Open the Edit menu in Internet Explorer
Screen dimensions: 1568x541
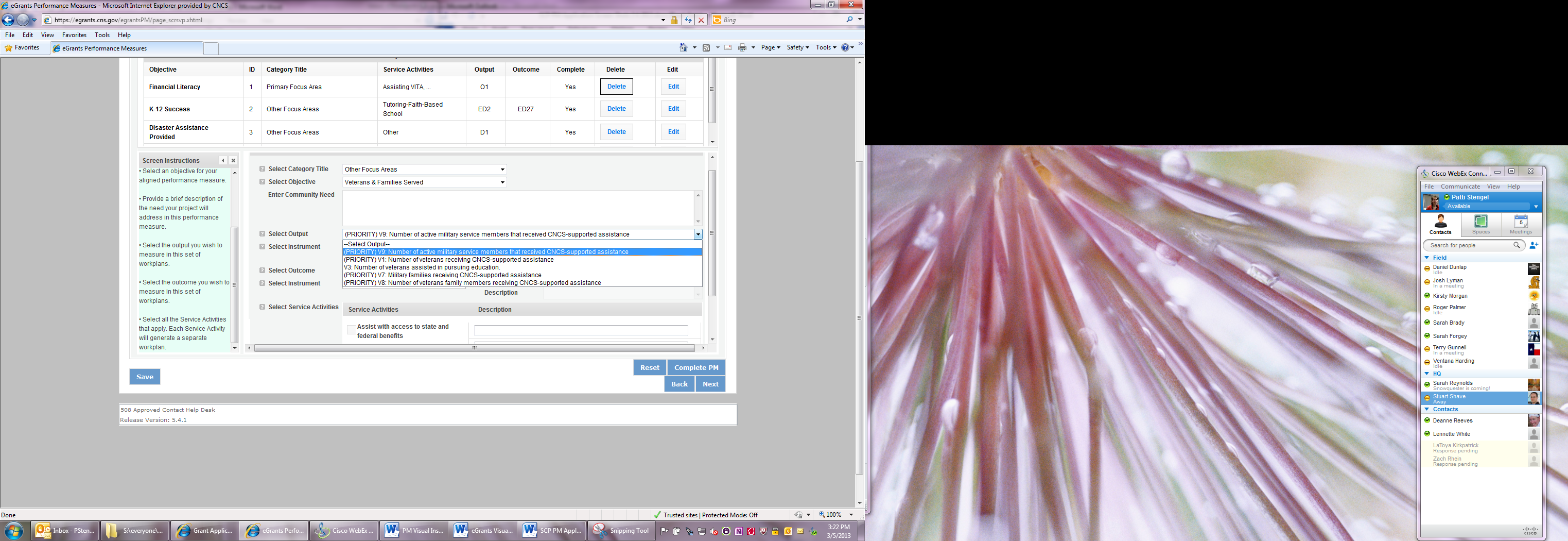click(28, 36)
